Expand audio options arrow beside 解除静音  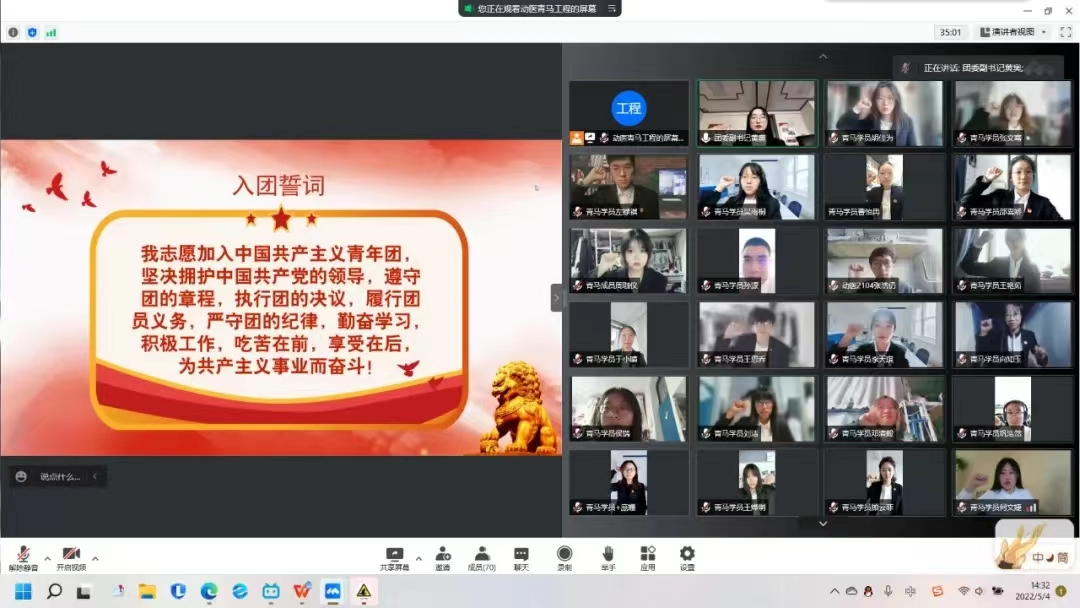pyautogui.click(x=47, y=558)
